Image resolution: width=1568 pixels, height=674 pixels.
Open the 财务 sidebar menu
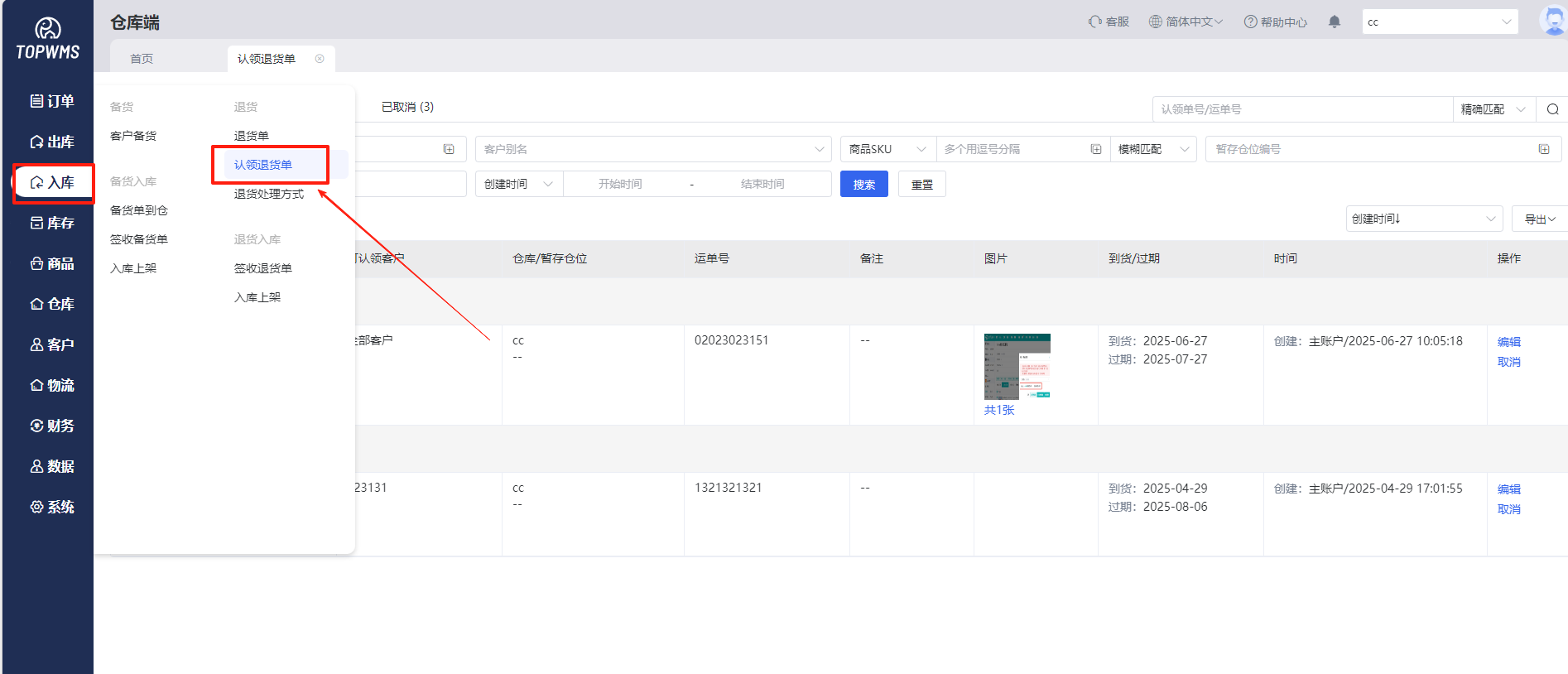click(x=51, y=426)
